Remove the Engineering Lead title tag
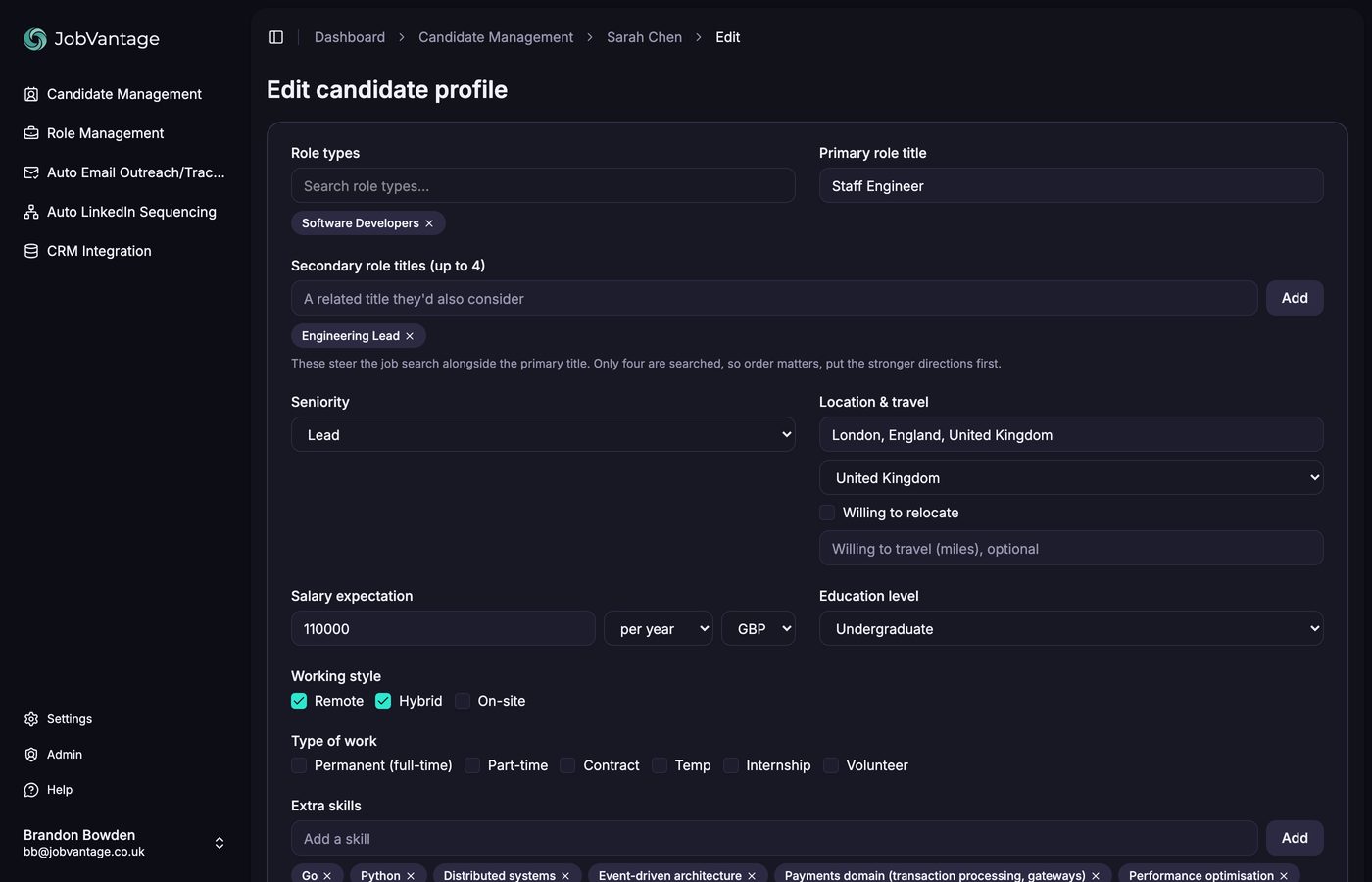Image resolution: width=1372 pixels, height=882 pixels. pyautogui.click(x=410, y=336)
